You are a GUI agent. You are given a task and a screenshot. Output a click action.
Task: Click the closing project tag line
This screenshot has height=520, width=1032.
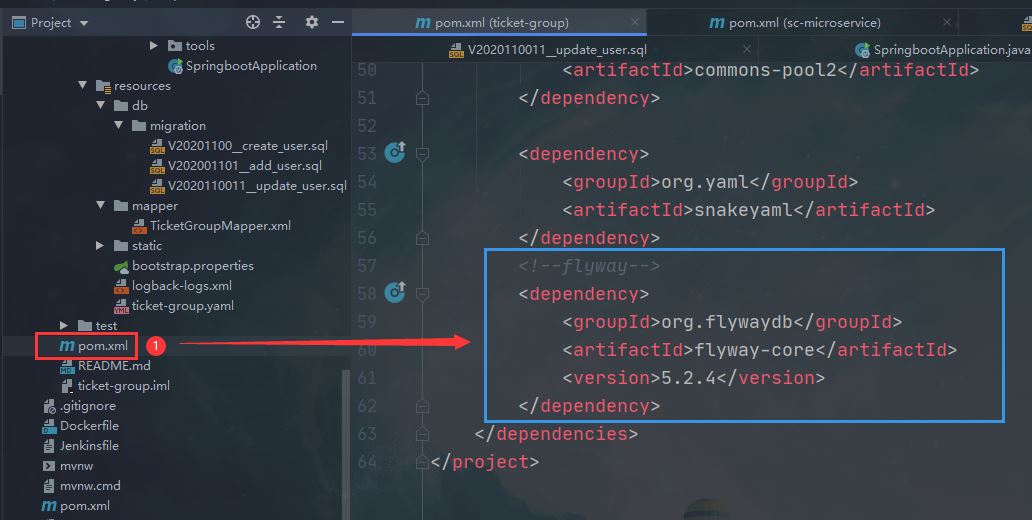[x=484, y=461]
